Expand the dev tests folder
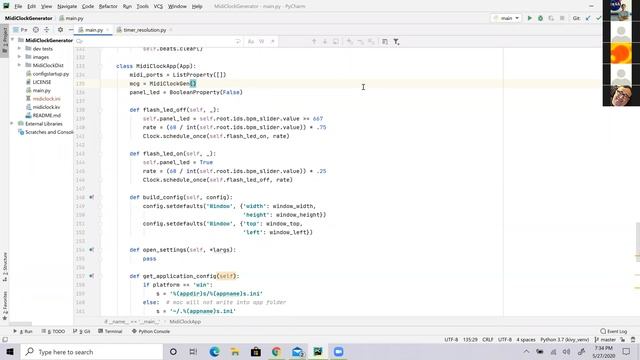This screenshot has height=360, width=640. pos(19,49)
